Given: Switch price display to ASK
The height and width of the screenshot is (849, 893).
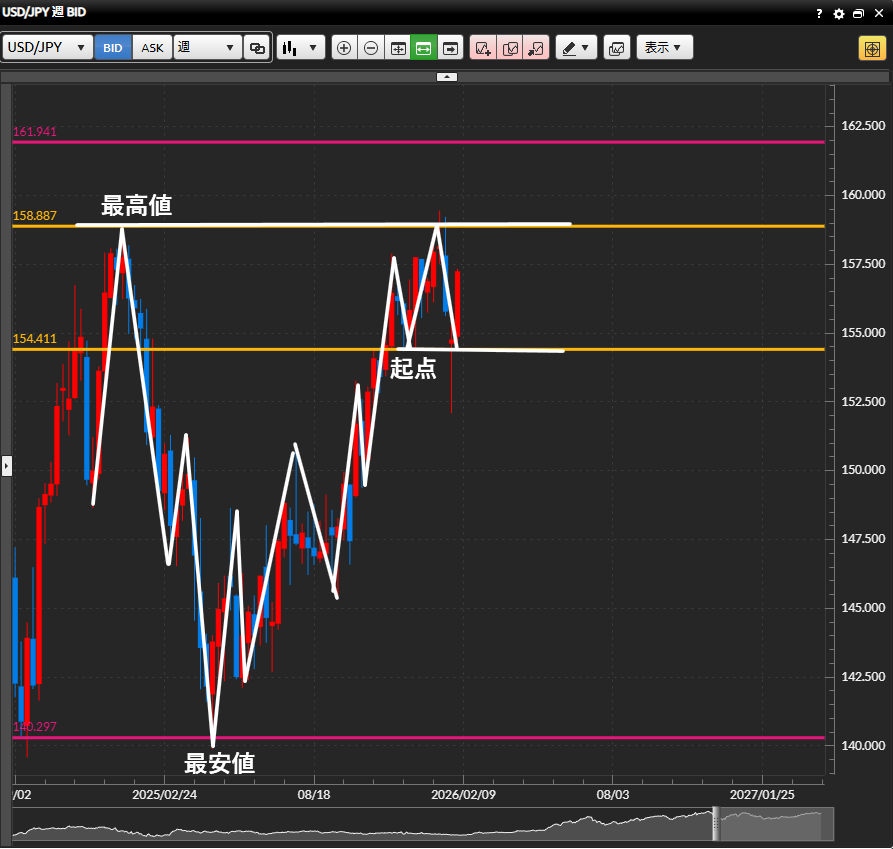Looking at the screenshot, I should [152, 48].
